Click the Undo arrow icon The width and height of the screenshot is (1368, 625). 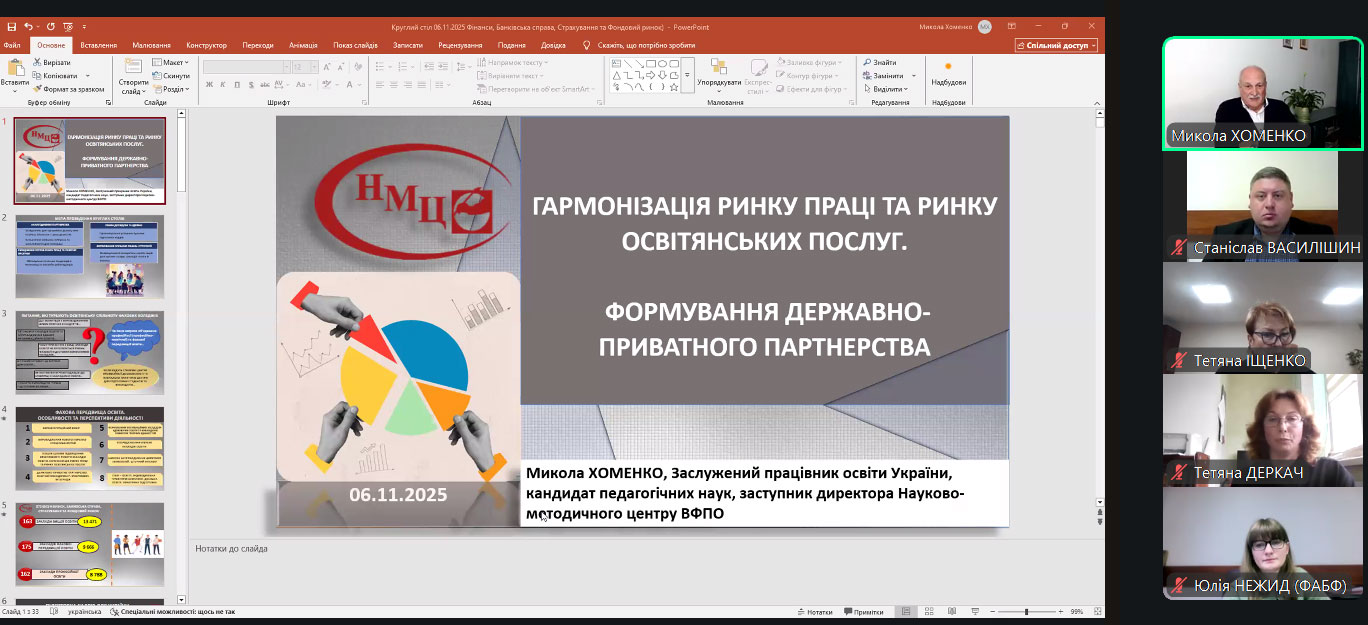click(x=27, y=27)
